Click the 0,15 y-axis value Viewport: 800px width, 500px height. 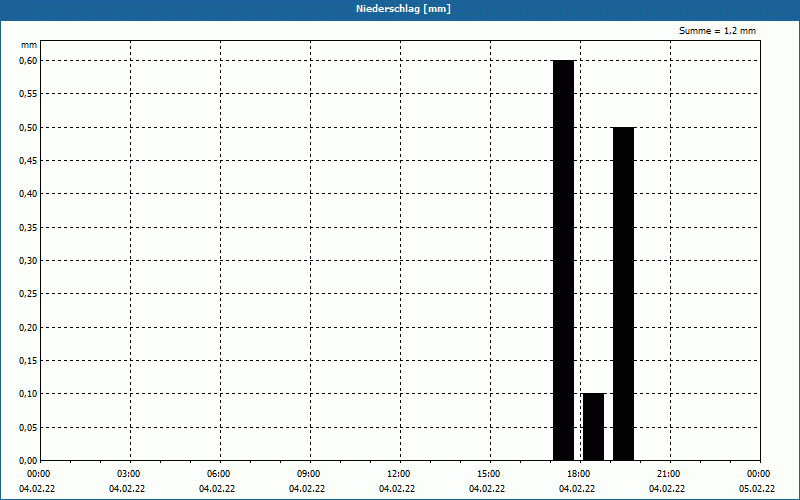tap(28, 361)
